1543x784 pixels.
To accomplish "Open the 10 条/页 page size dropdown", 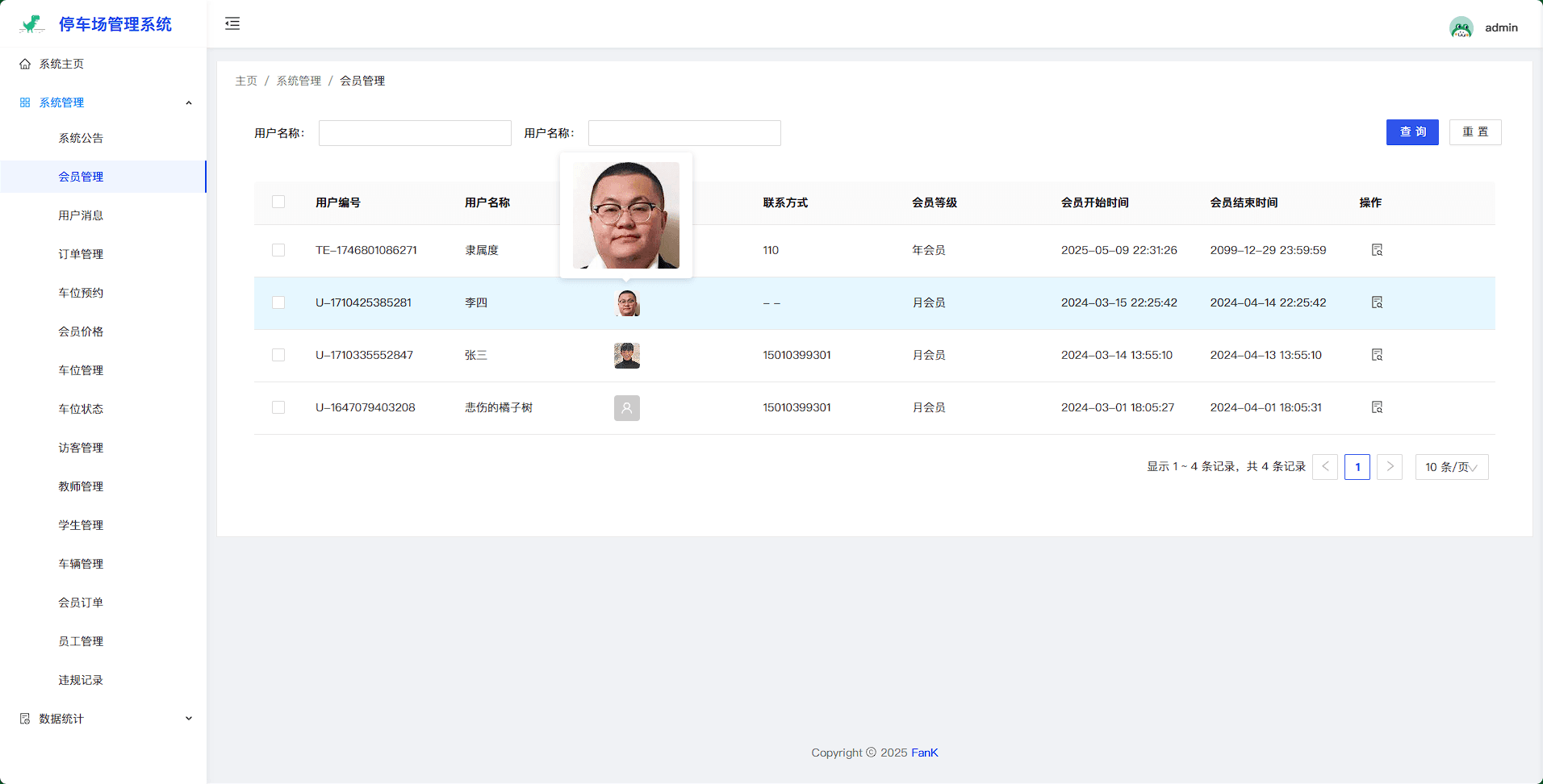I will click(x=1451, y=467).
